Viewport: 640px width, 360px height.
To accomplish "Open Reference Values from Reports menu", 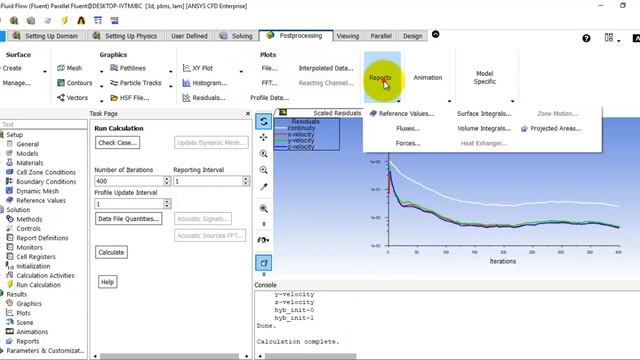I will [x=402, y=113].
